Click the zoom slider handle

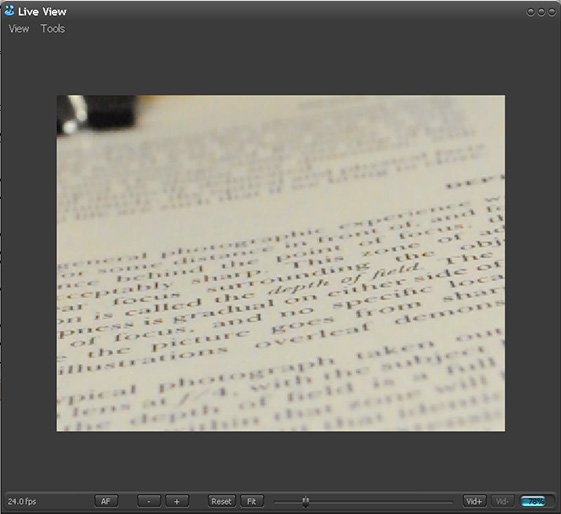coord(305,501)
